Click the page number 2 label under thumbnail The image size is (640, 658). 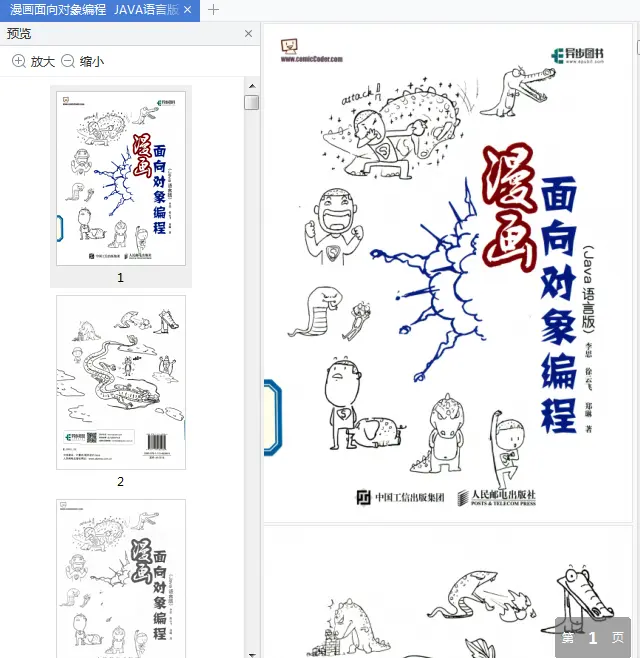pos(120,482)
